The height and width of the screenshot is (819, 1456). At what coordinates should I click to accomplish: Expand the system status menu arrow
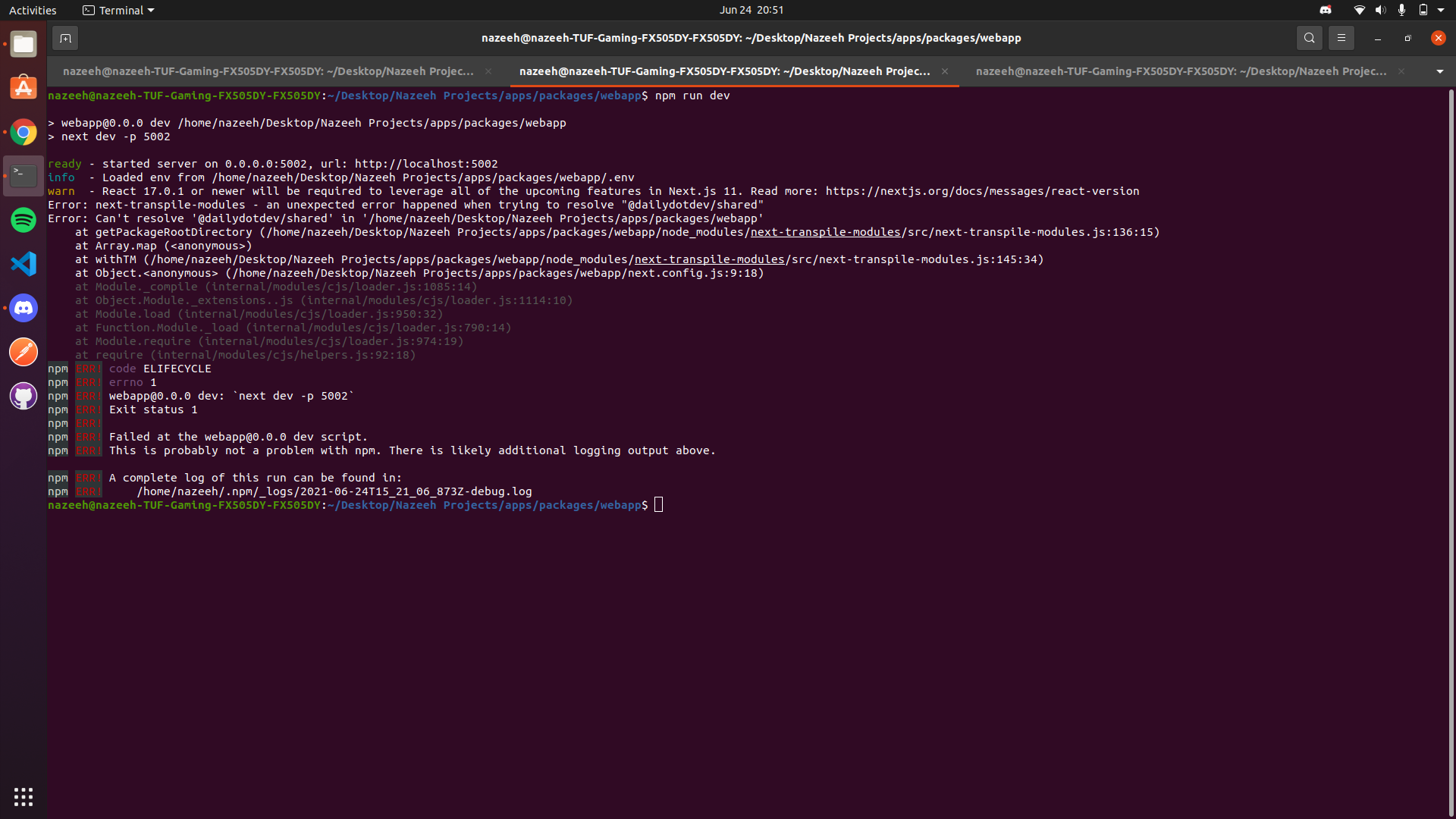[1441, 10]
